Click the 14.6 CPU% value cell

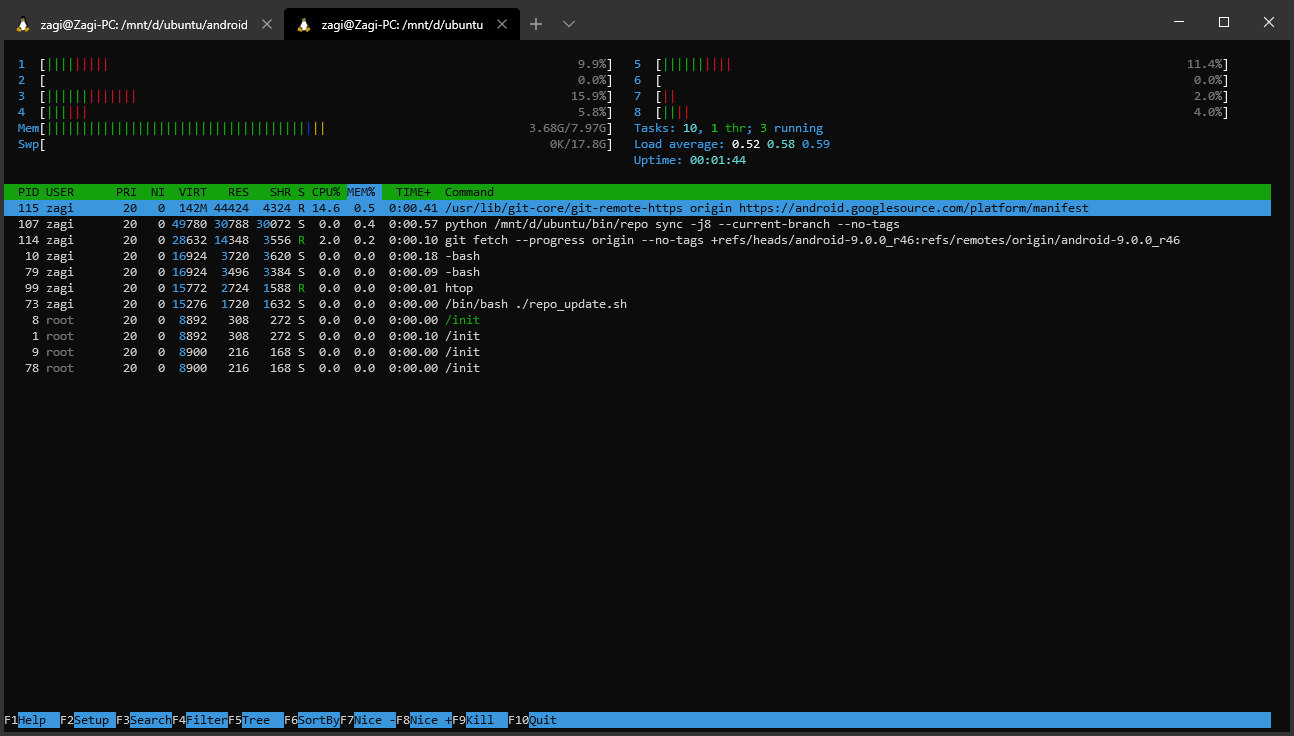pyautogui.click(x=326, y=208)
